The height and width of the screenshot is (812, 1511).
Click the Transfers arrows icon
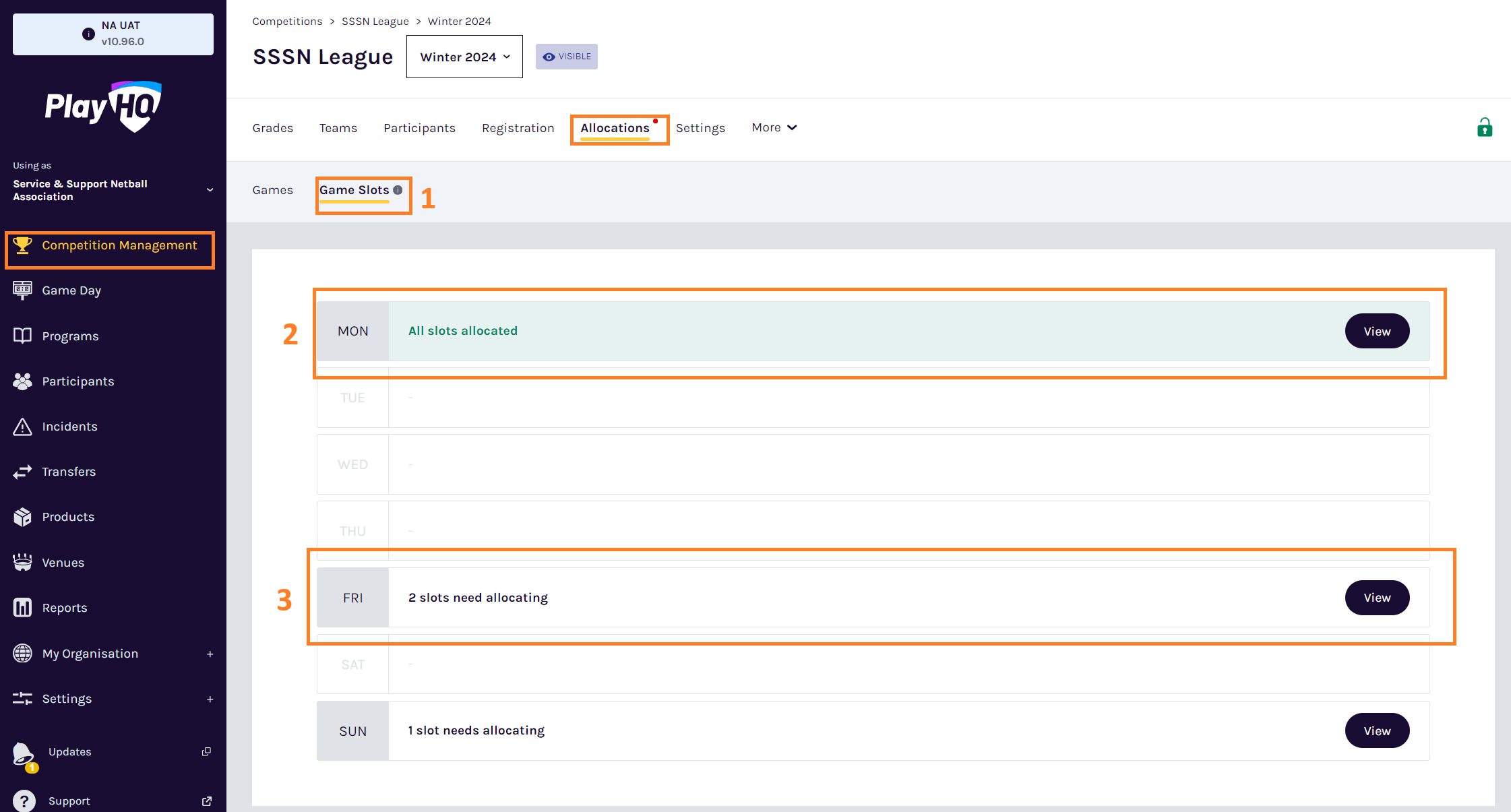click(22, 472)
